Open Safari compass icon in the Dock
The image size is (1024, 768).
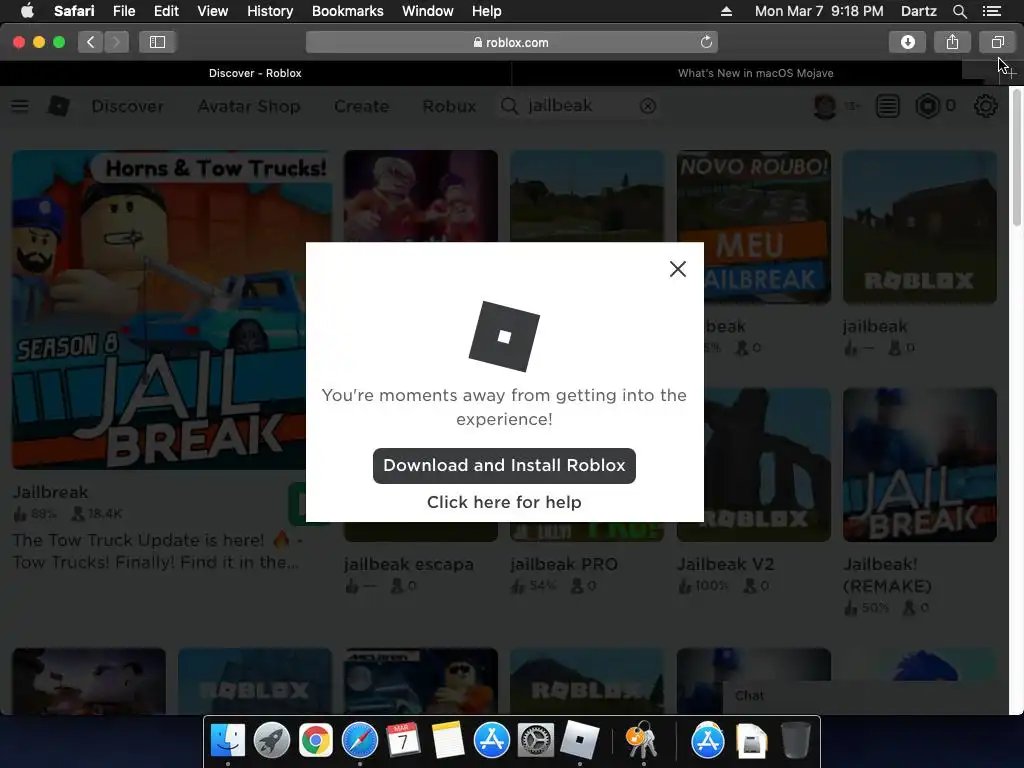tap(360, 740)
